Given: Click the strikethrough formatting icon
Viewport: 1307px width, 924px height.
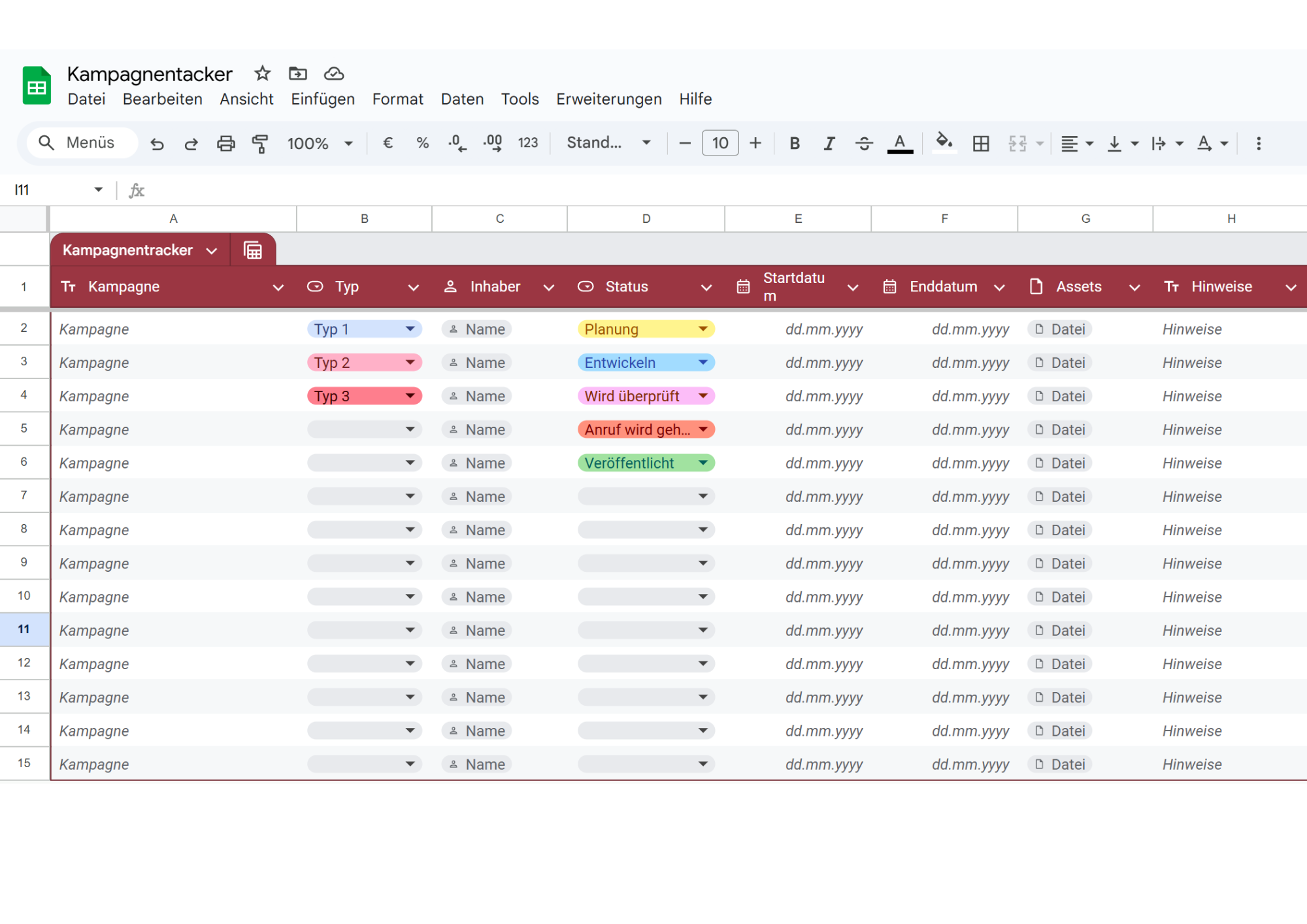Looking at the screenshot, I should click(x=864, y=143).
